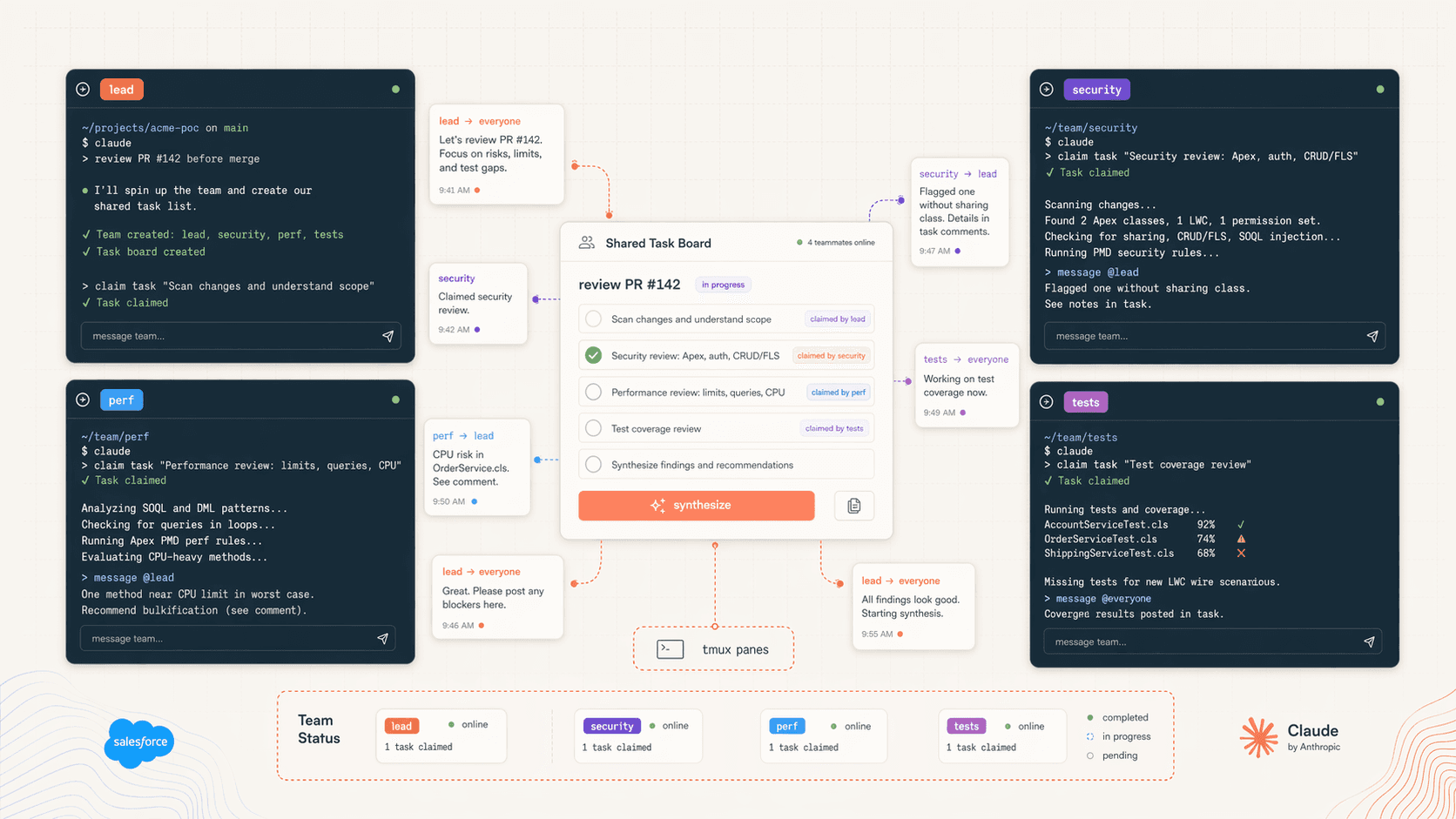
Task: Click the 'claimed by perf' tag
Action: [838, 393]
